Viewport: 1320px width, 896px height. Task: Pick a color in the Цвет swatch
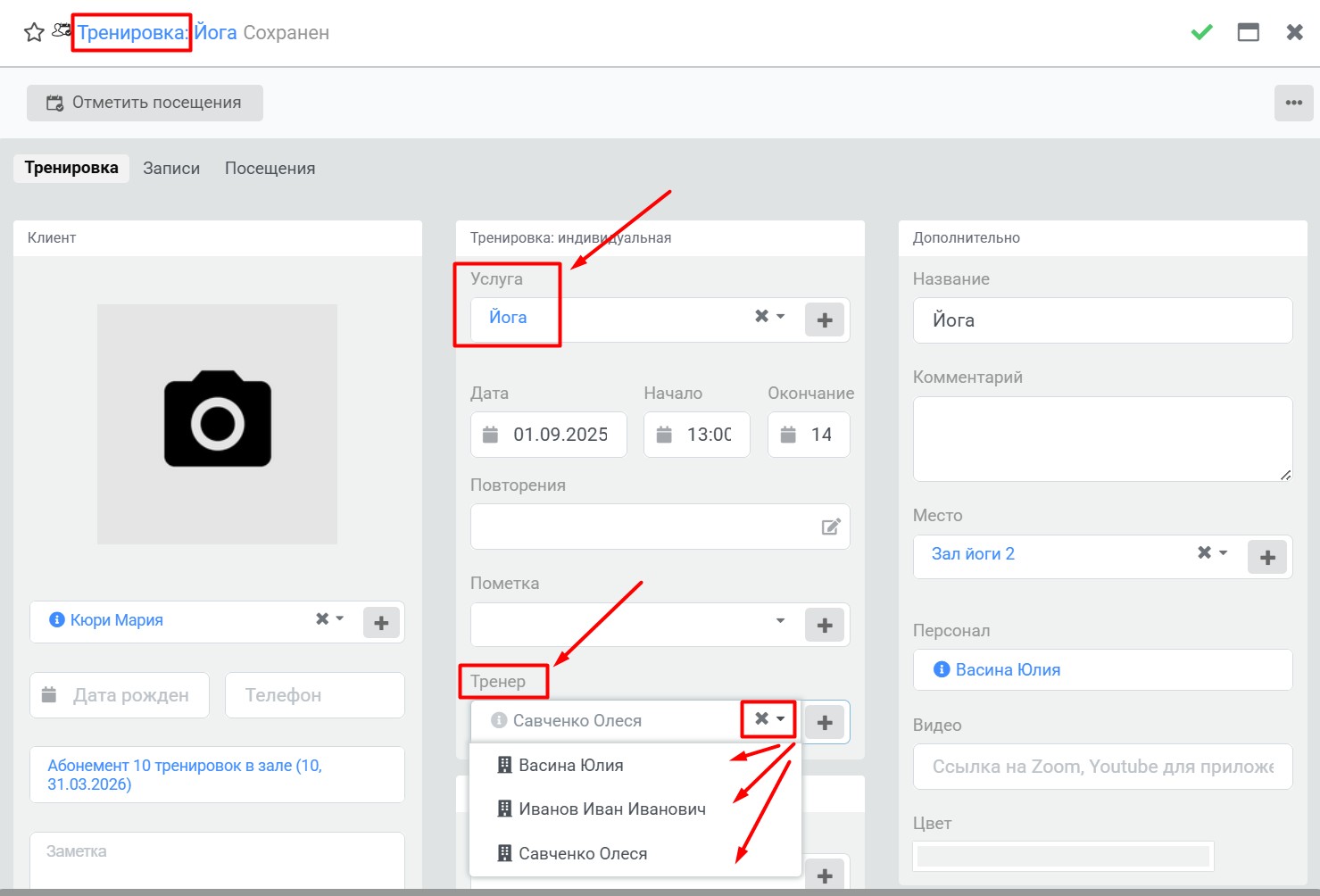point(1063,856)
